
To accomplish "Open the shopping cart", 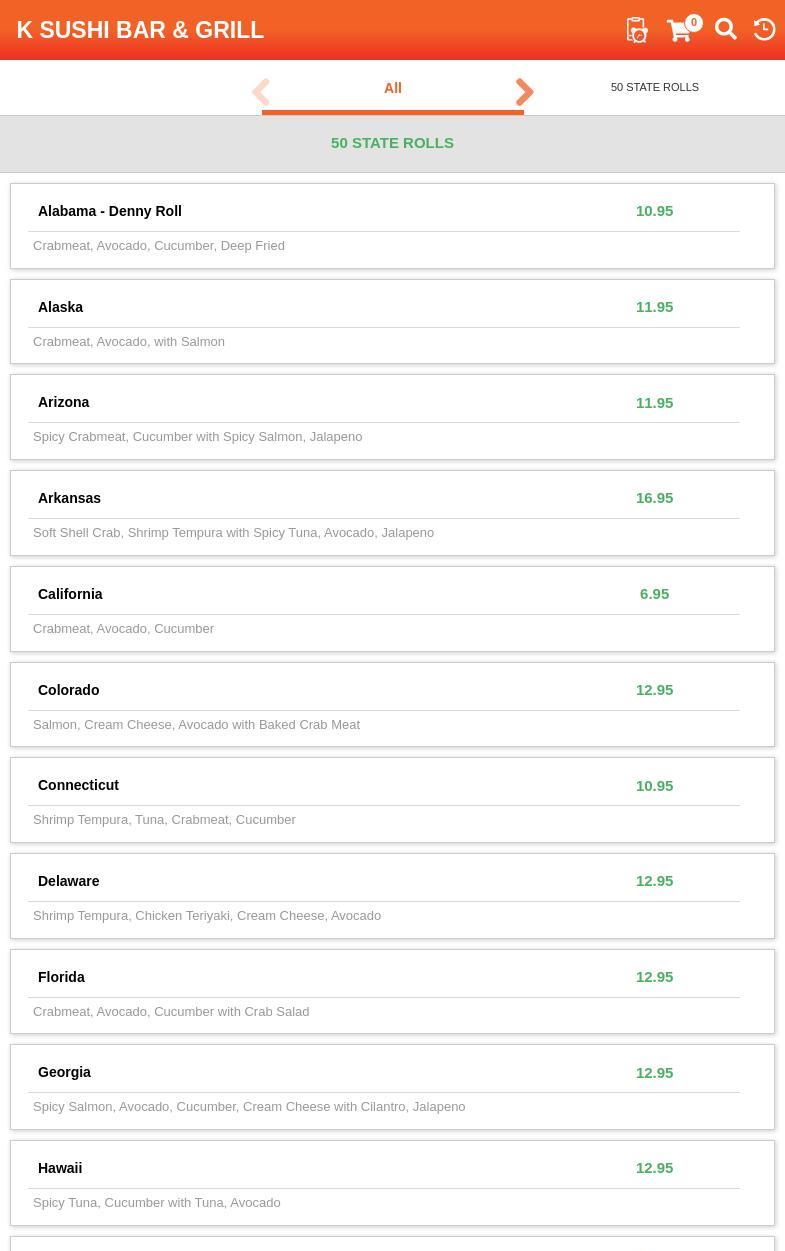I will click(x=680, y=31).
